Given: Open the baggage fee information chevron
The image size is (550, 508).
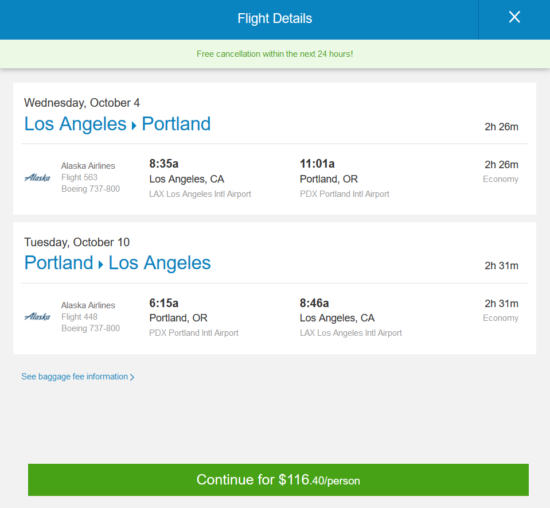Looking at the screenshot, I should point(132,377).
